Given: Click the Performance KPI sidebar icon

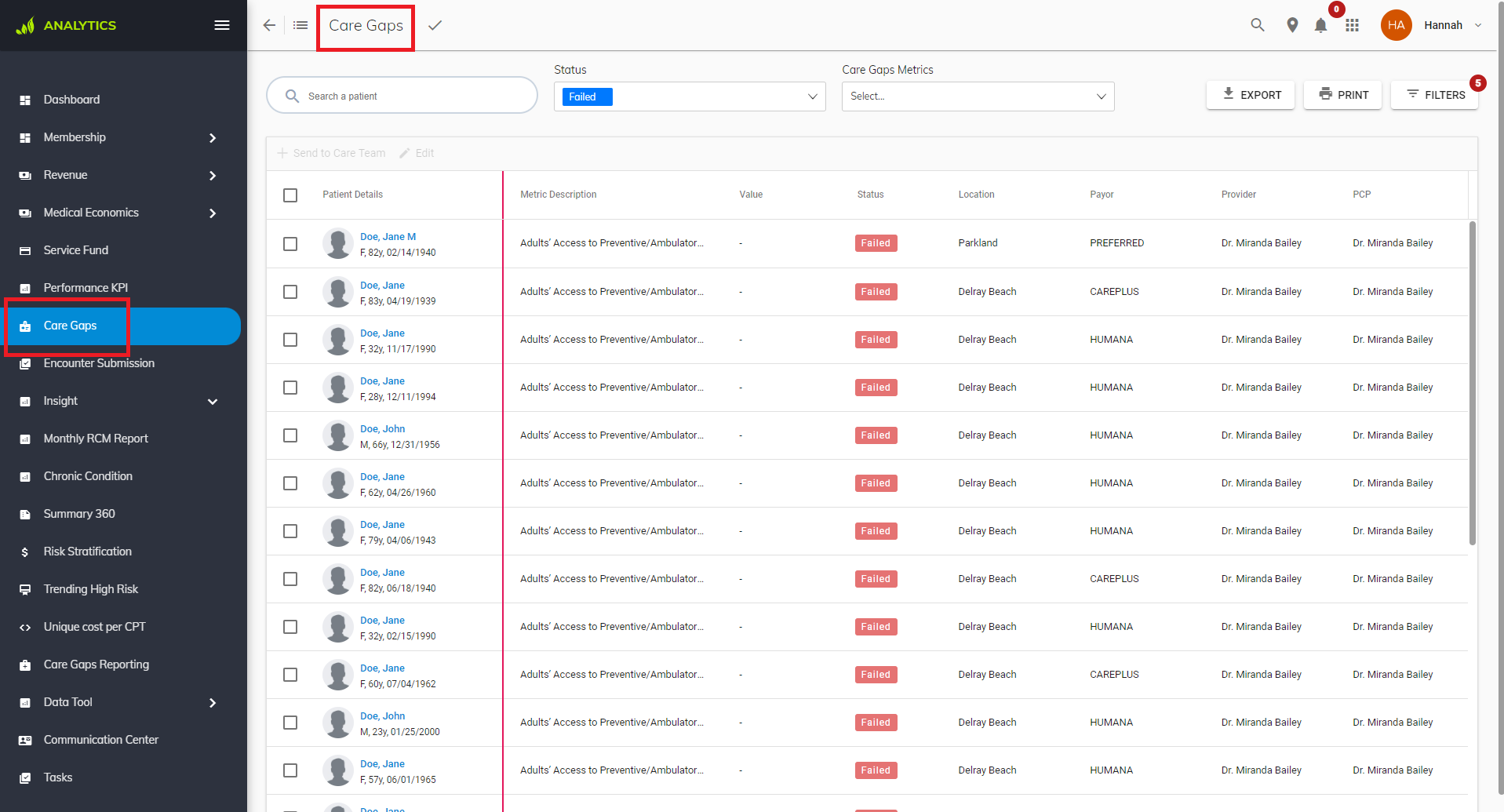Looking at the screenshot, I should [25, 289].
